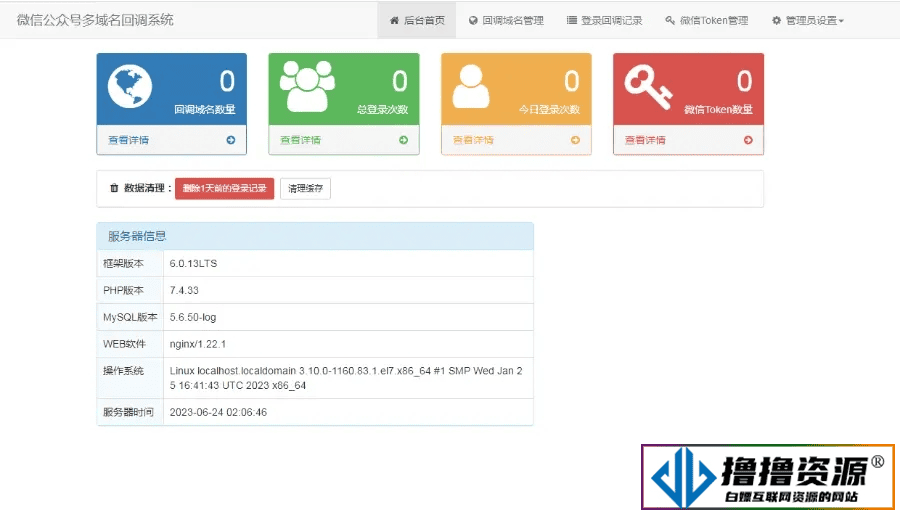Select framework version value 6.0.13LTS
The image size is (900, 510).
click(193, 263)
